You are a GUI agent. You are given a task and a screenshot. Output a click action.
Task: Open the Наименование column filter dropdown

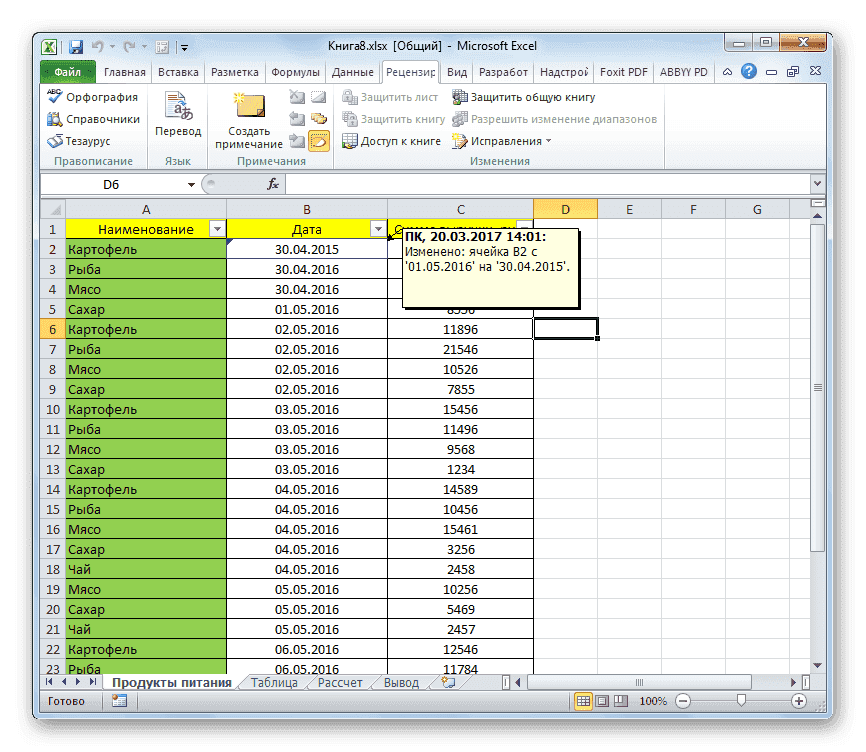[218, 229]
